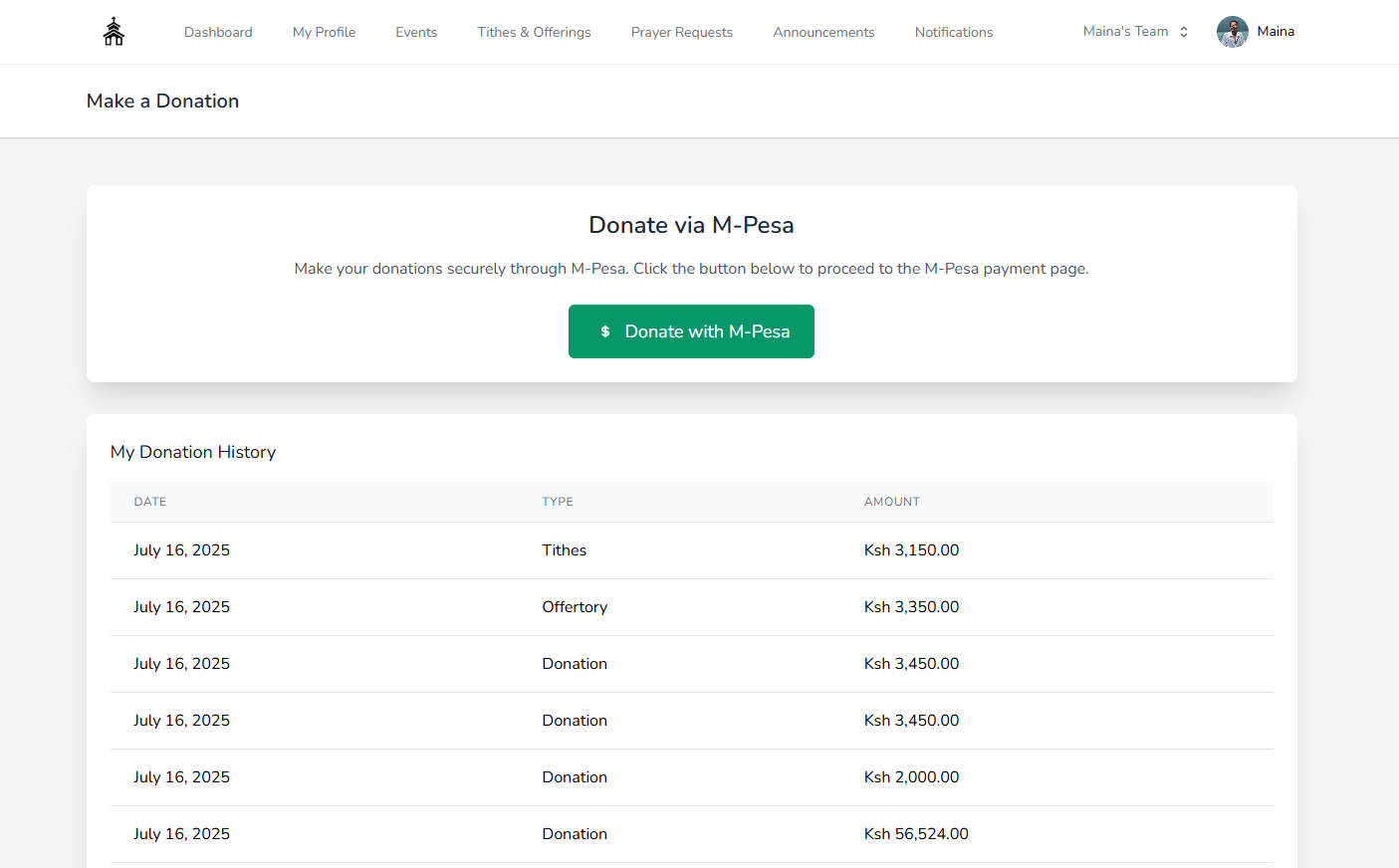Screen dimensions: 1399x868
Task: Click the AMOUNT column header
Action: pos(892,502)
